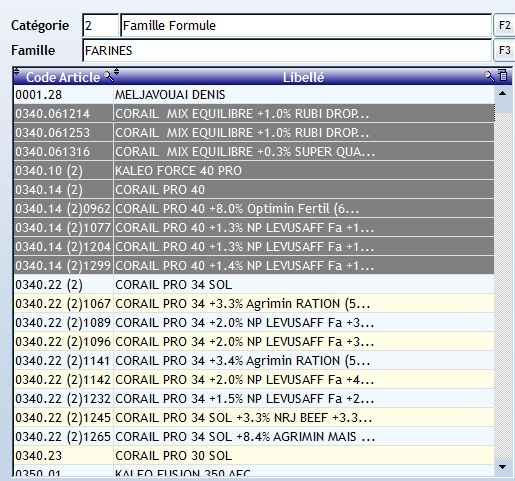Open category picker with F2 button
Screen dimensions: 515x481
point(504,25)
